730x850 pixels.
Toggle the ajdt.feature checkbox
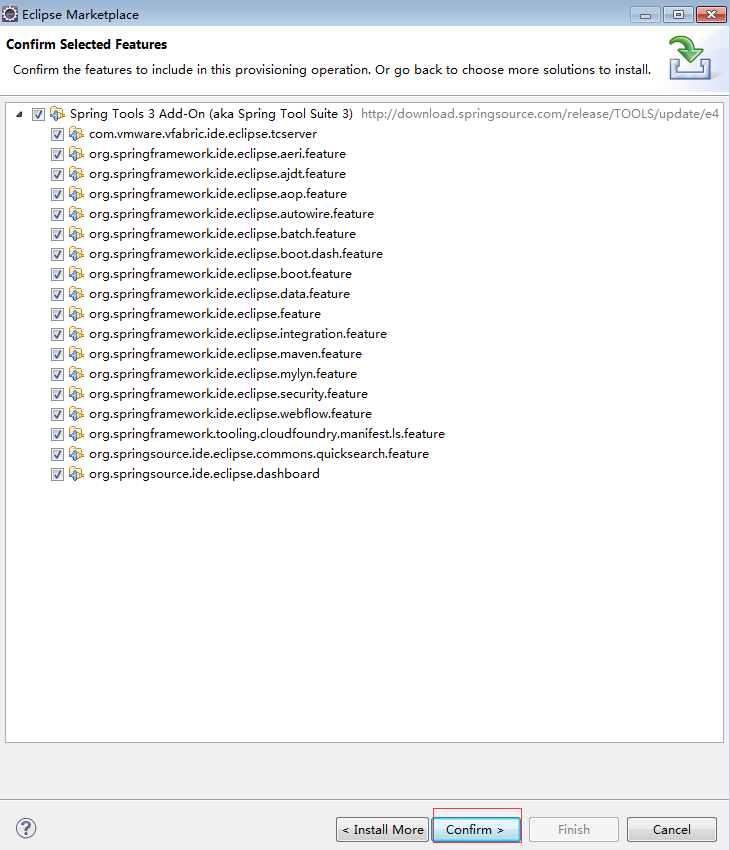tap(57, 175)
